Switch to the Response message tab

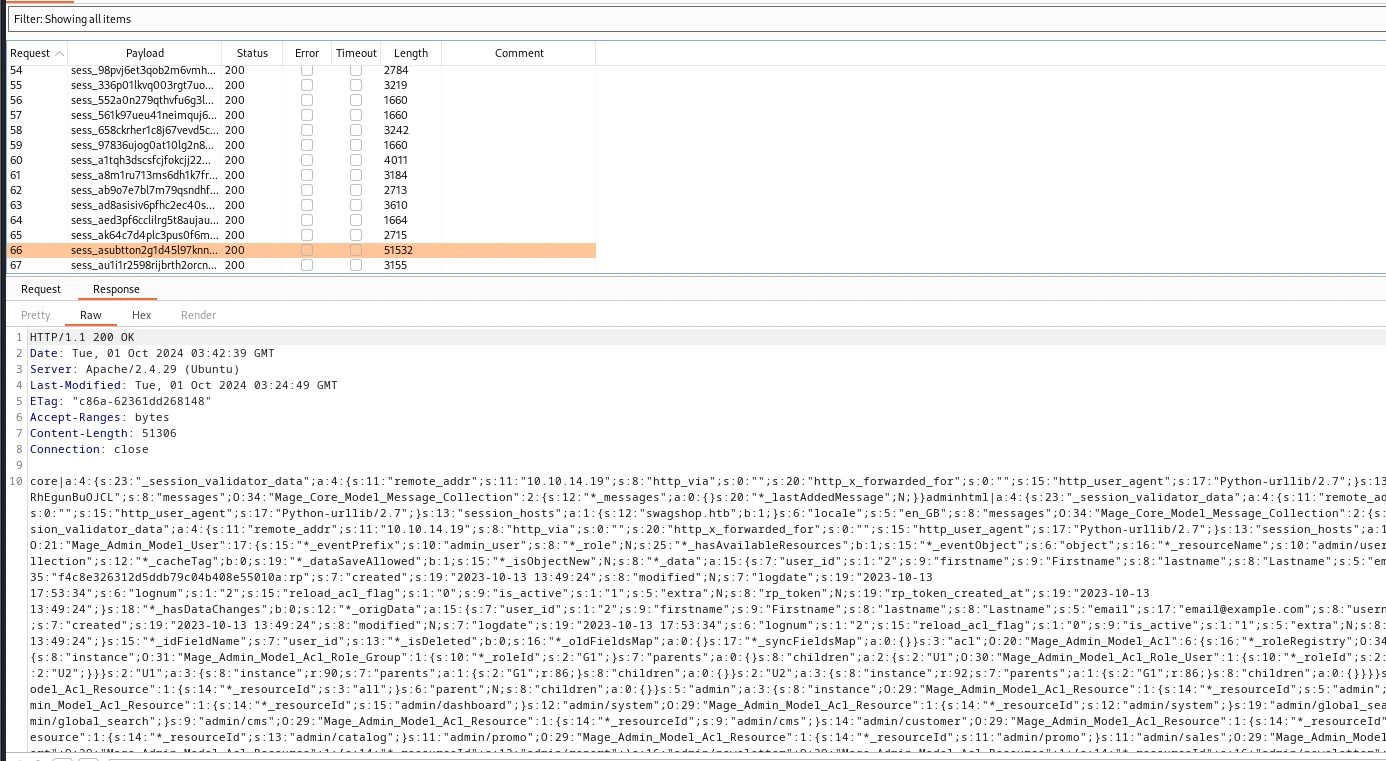[116, 289]
